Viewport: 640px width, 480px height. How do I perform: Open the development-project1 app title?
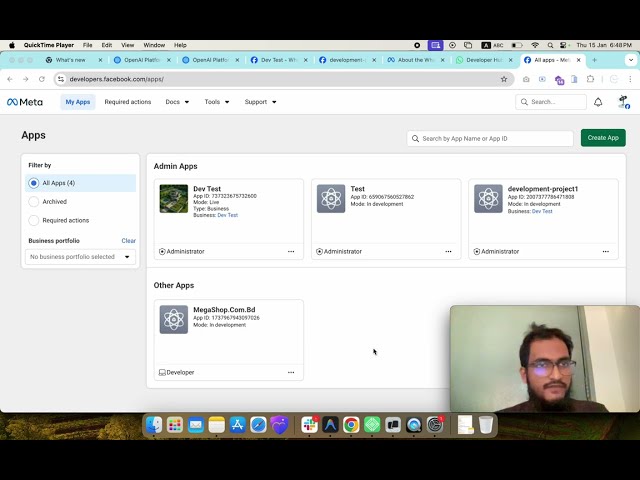pos(543,189)
